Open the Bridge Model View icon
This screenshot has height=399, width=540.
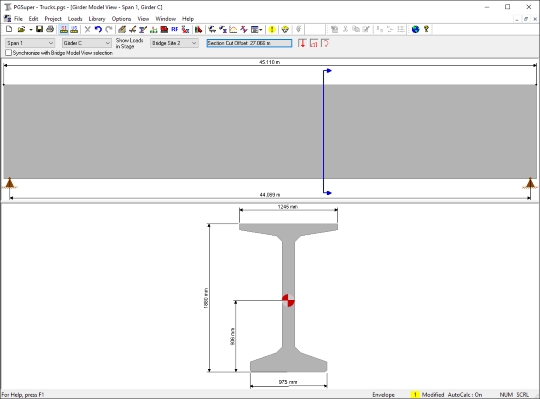[x=212, y=29]
